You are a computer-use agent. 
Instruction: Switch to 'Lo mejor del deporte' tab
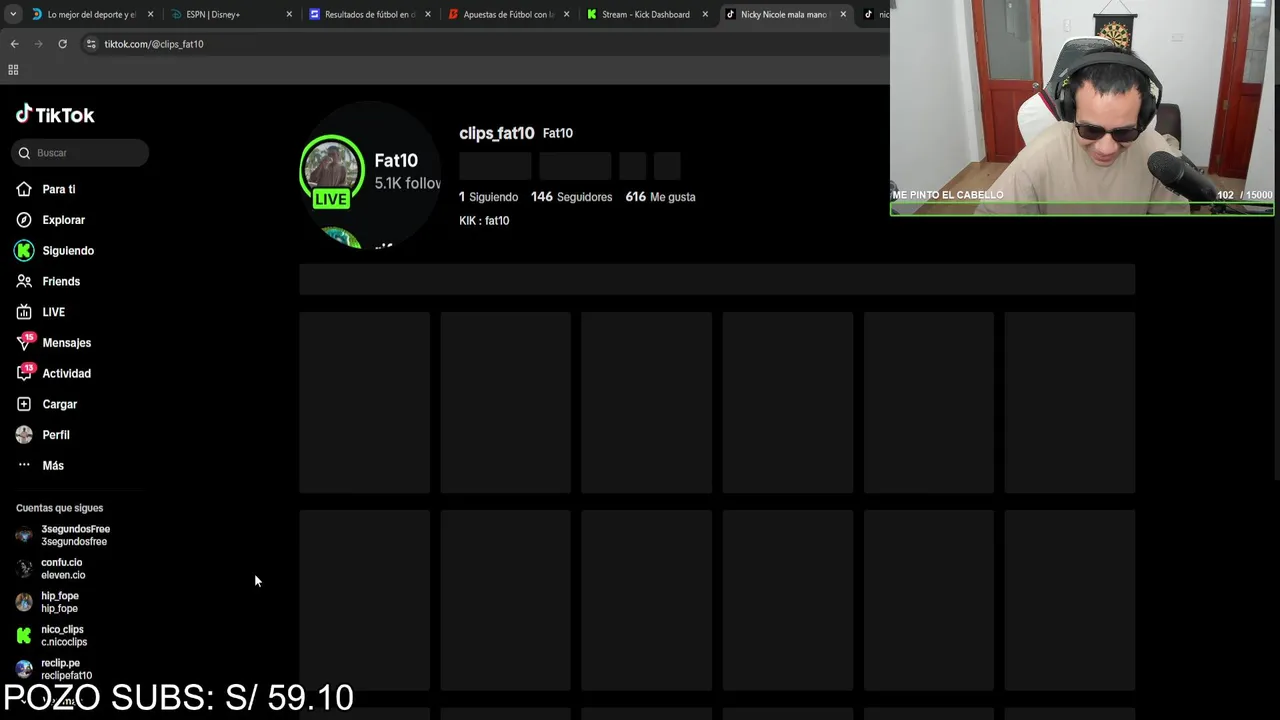[x=92, y=15]
